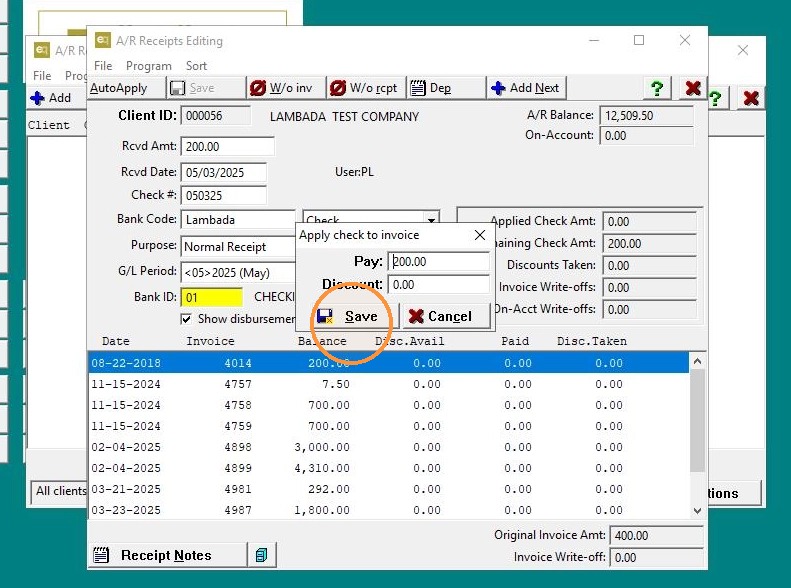Click the Purpose Normal Receipt field
Viewport: 791px width, 588px height.
point(238,247)
